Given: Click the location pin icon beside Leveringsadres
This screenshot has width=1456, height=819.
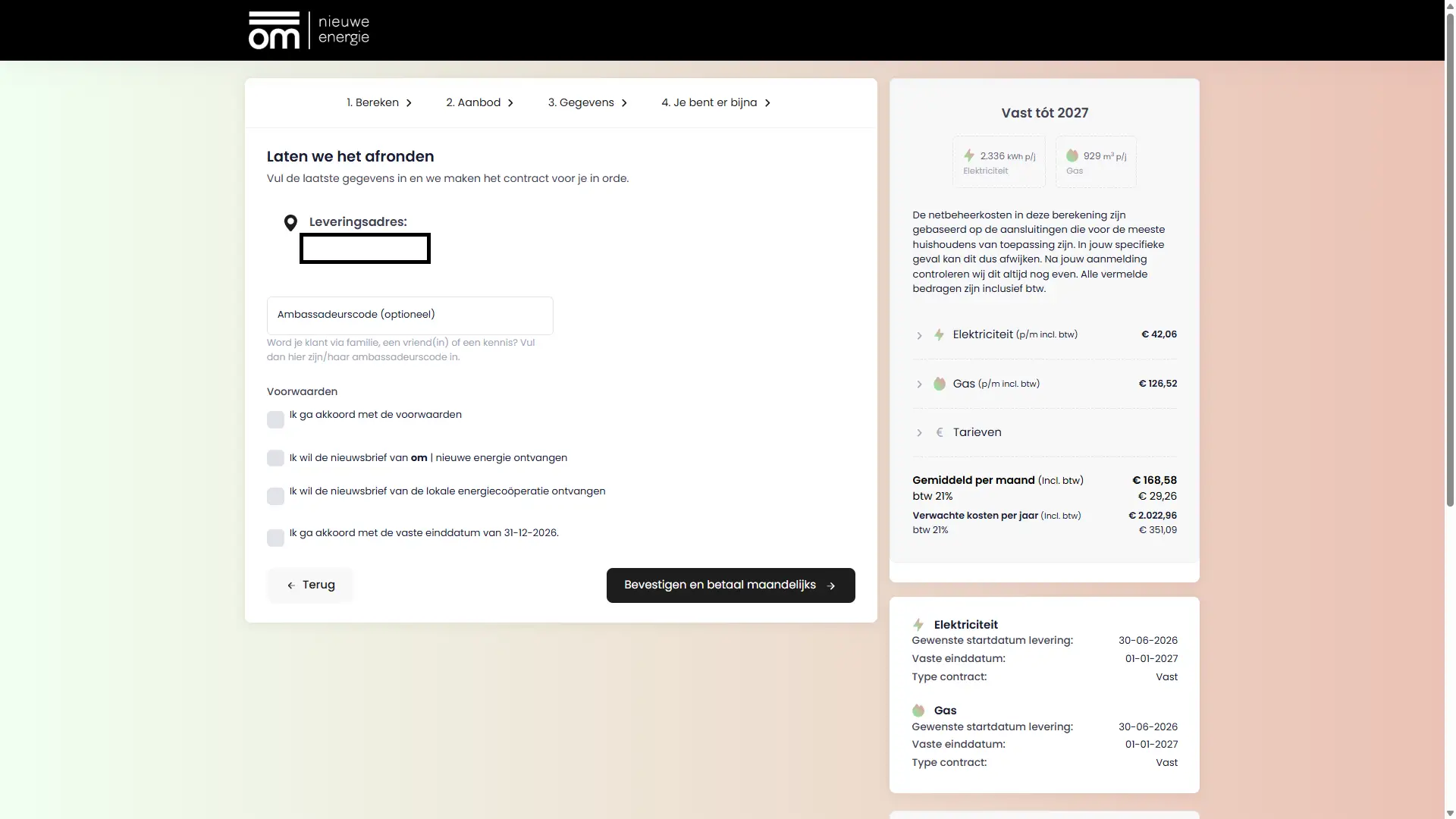Looking at the screenshot, I should pos(291,222).
